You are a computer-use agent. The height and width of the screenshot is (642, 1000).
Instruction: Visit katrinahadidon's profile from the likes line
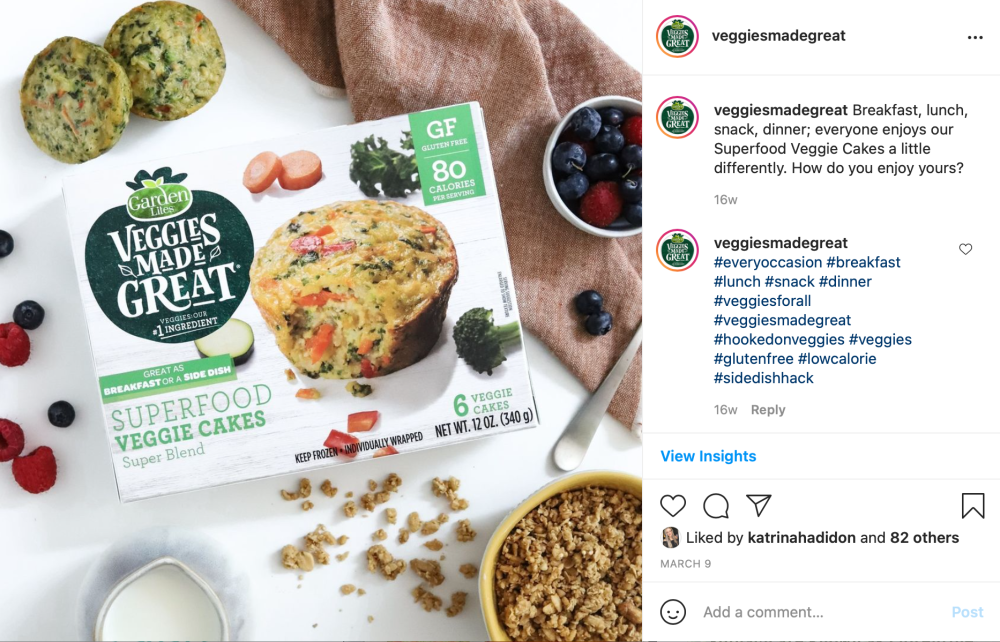click(x=801, y=537)
